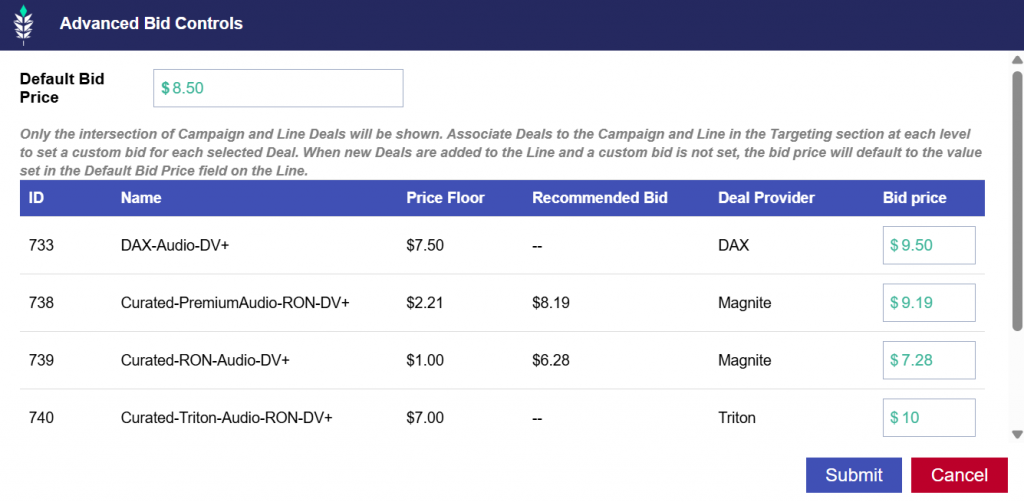This screenshot has width=1024, height=502.
Task: Click the ID column header
Action: pyautogui.click(x=36, y=198)
